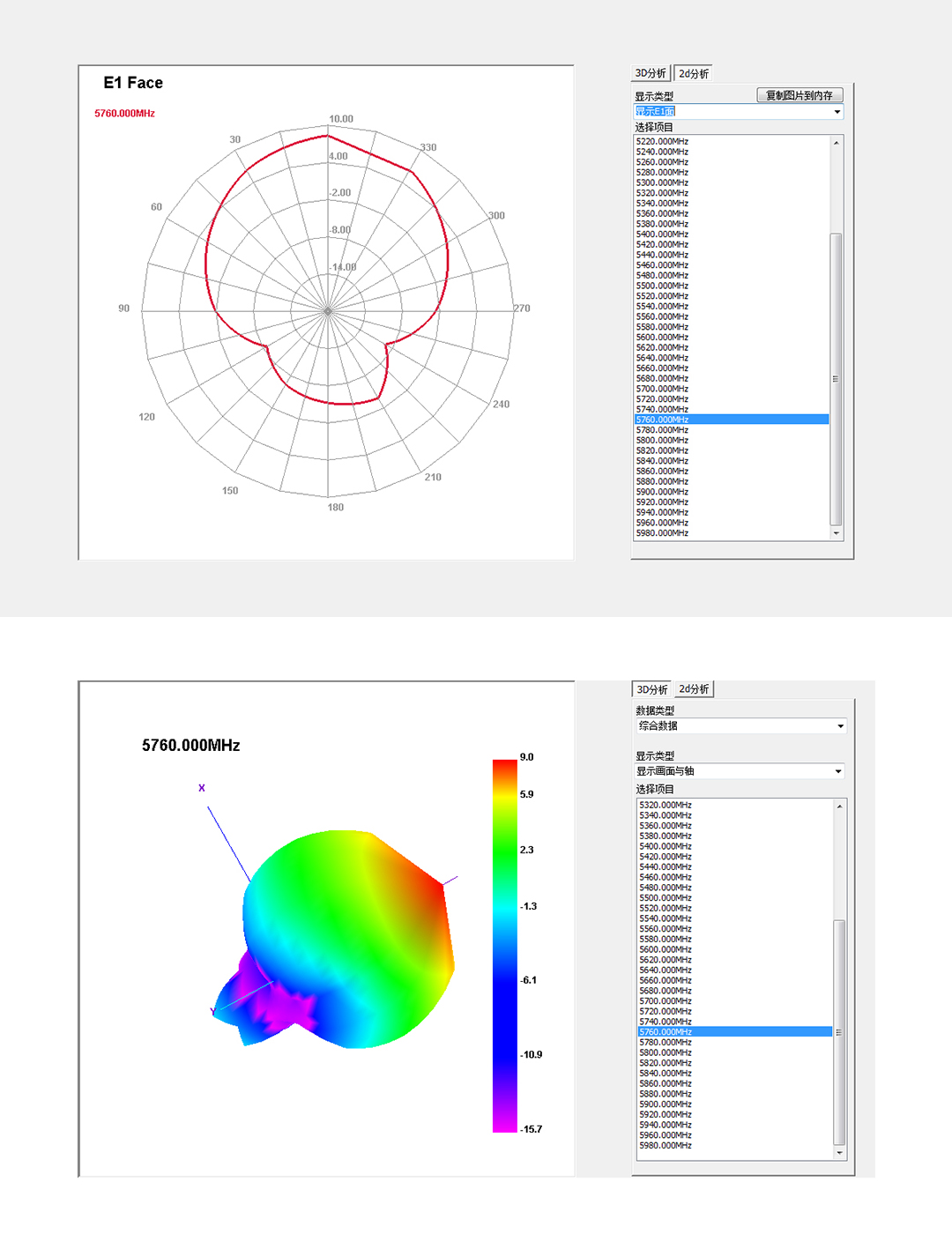Click scroll-up arrow of lower frequency list
The image size is (952, 1234).
pyautogui.click(x=839, y=807)
